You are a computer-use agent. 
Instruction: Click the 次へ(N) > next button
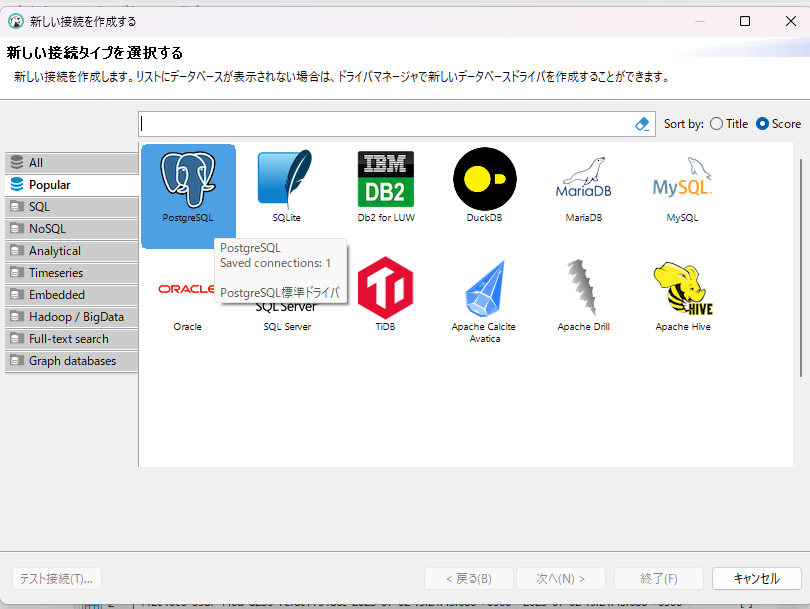pyautogui.click(x=561, y=579)
